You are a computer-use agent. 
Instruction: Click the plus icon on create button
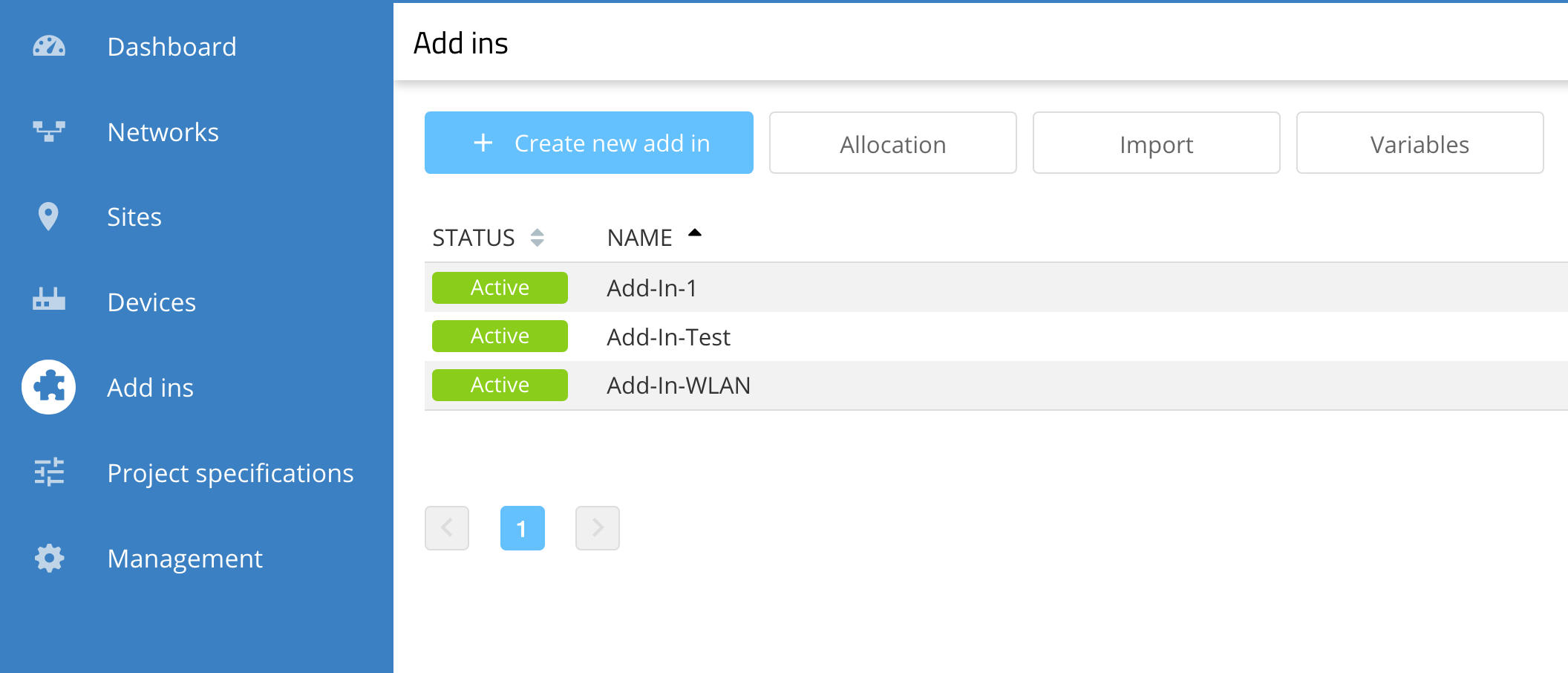483,143
